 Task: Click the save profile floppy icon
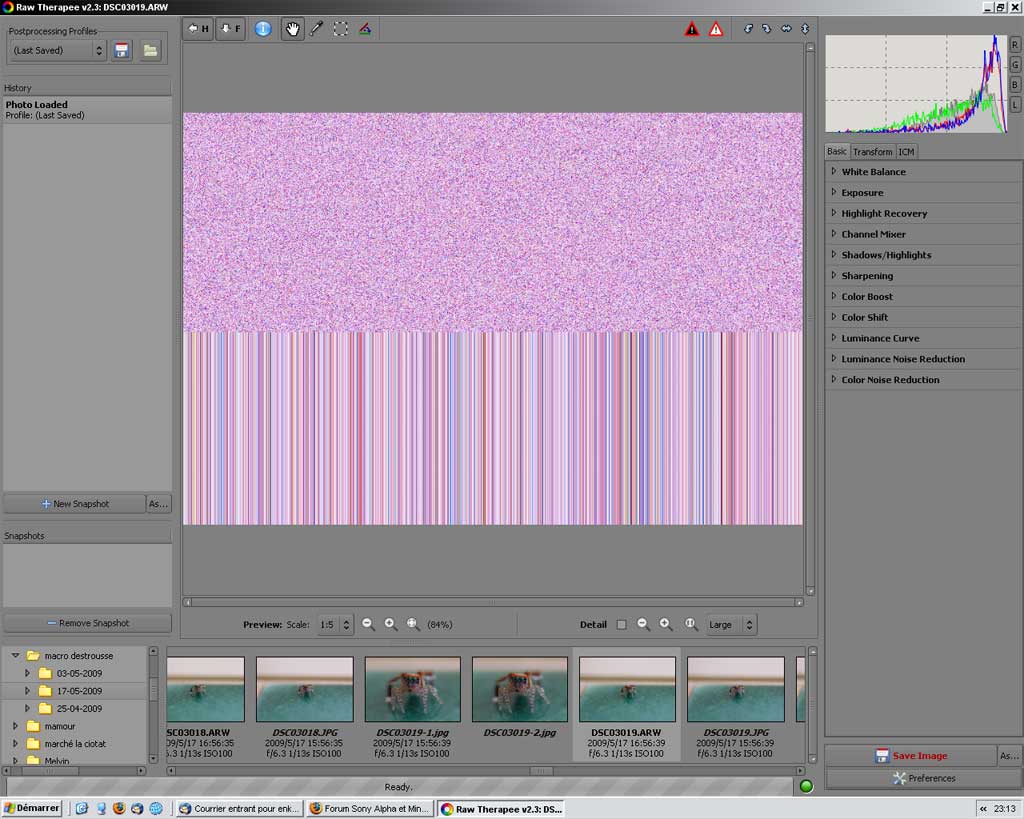pos(122,50)
